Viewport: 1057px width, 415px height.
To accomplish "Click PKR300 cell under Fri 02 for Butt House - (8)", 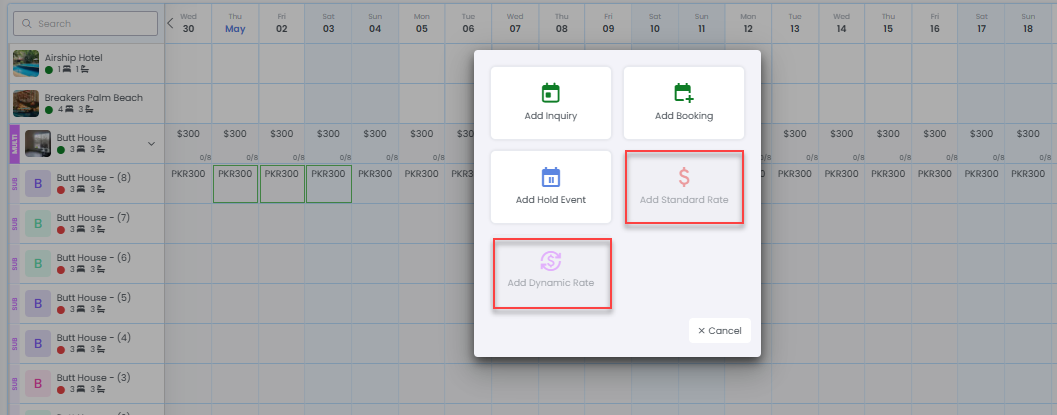I will [x=282, y=183].
